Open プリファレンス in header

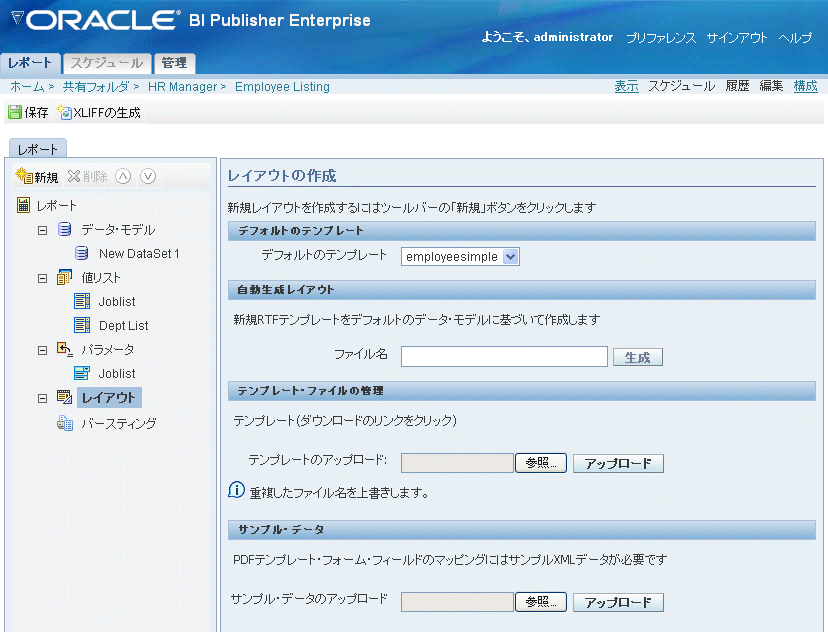[661, 37]
